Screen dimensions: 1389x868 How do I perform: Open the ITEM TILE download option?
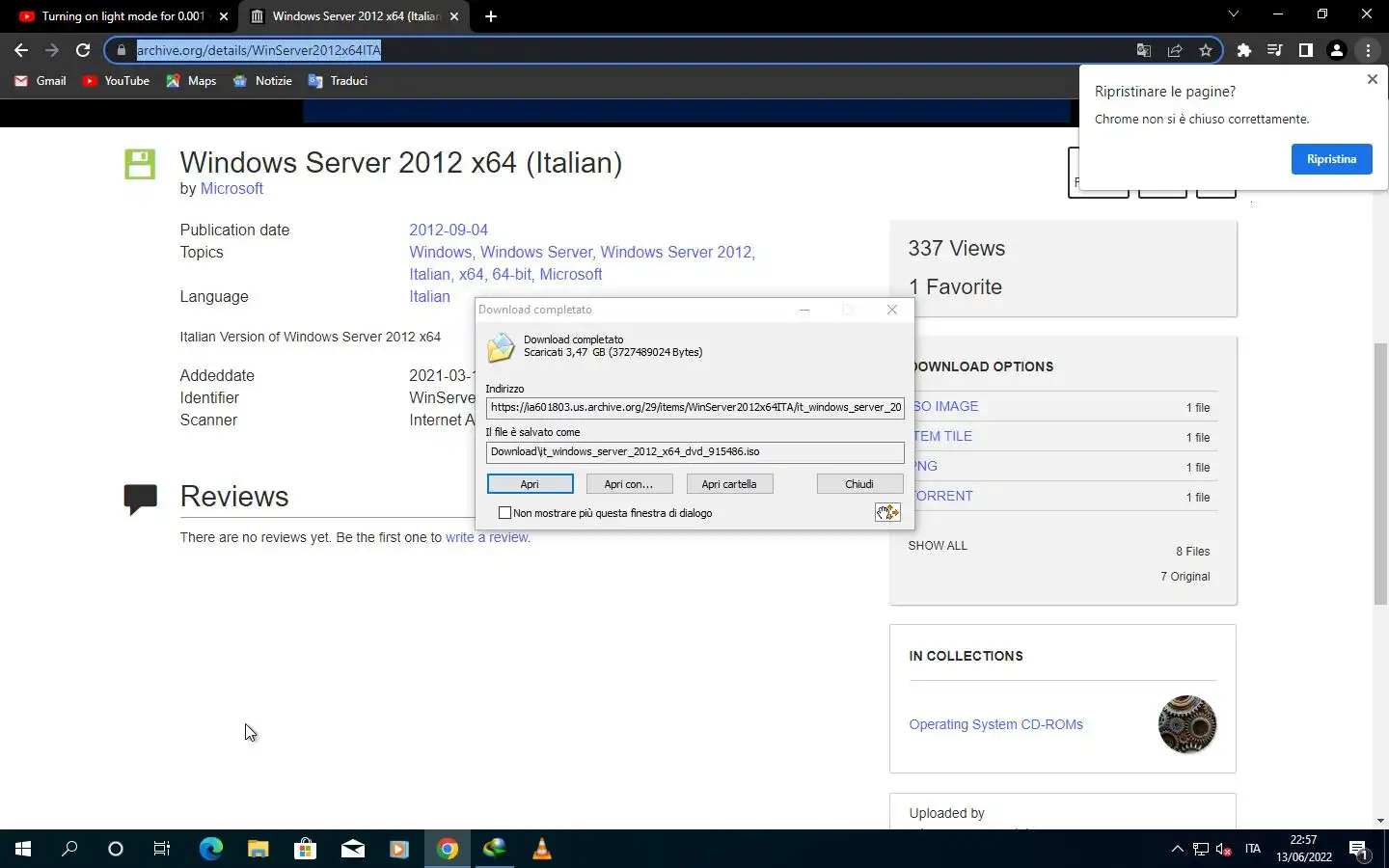(942, 436)
